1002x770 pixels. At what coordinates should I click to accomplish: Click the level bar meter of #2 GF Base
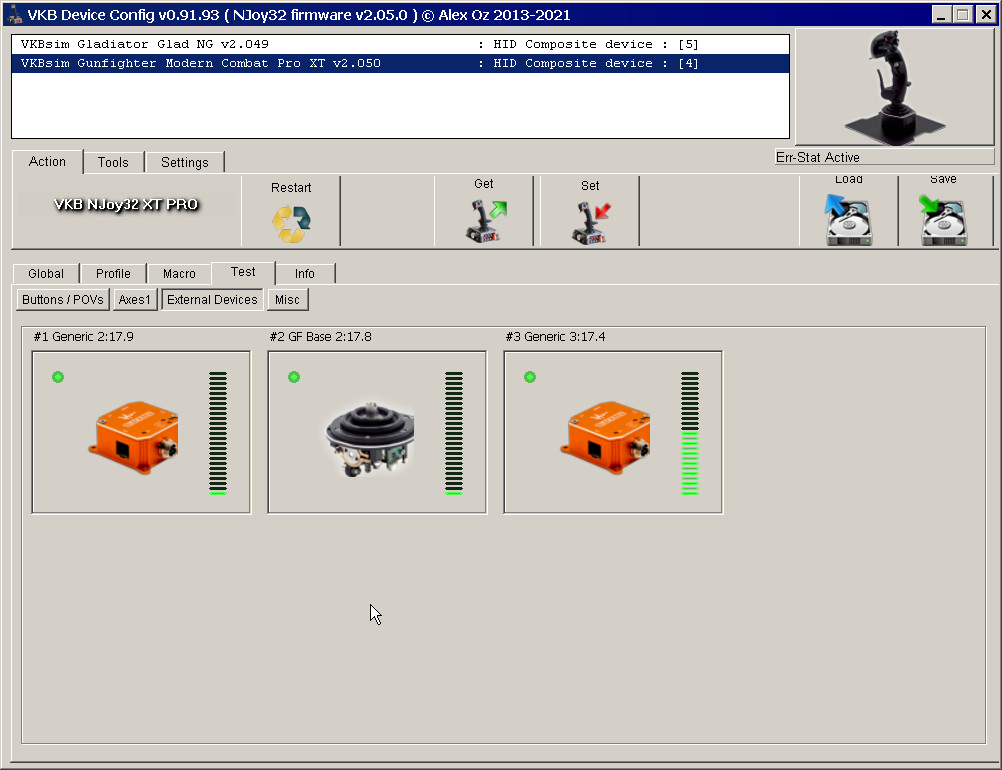(454, 433)
